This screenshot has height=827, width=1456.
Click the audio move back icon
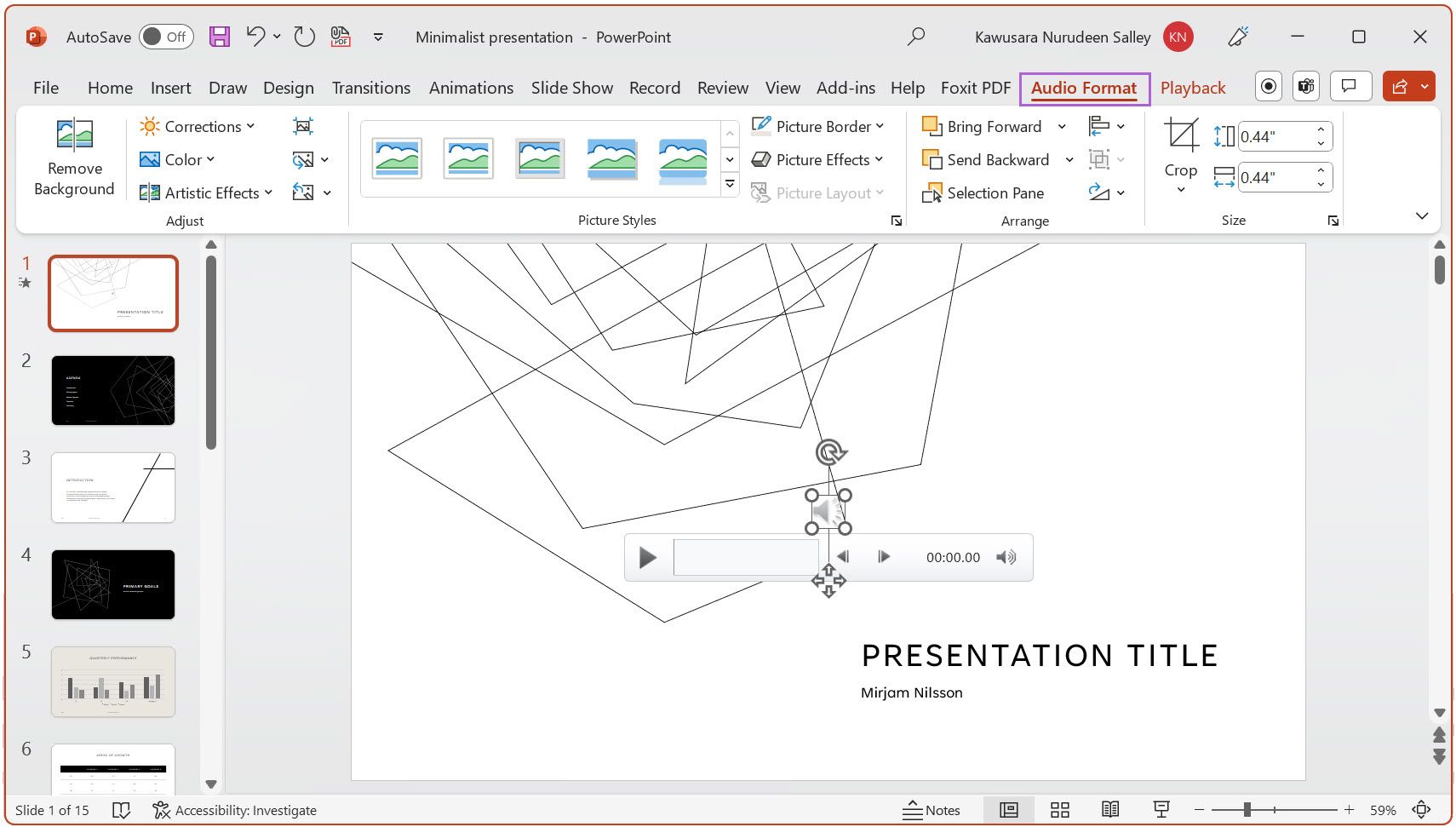coord(843,557)
